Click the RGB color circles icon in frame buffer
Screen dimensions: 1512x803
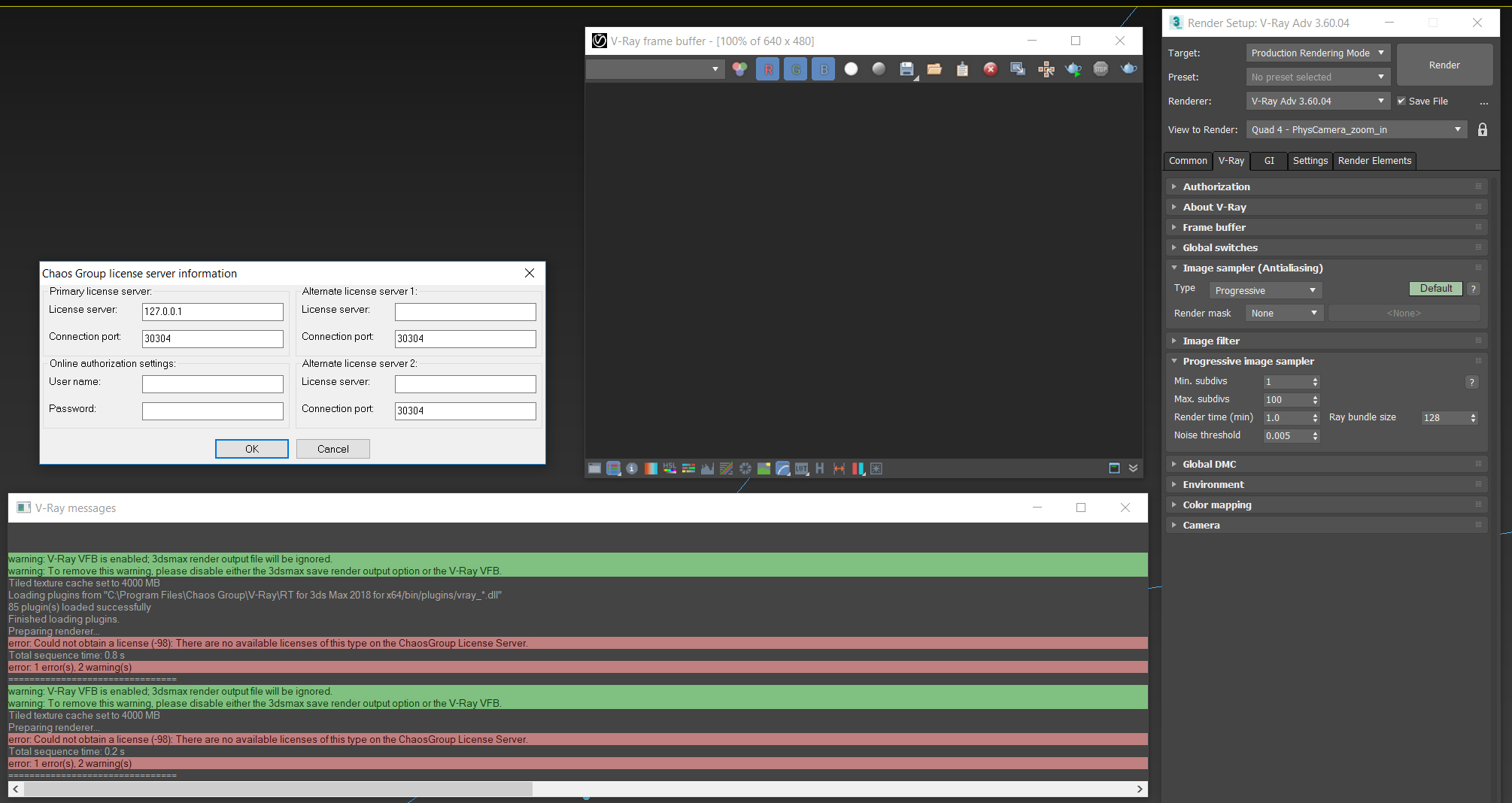[x=740, y=69]
